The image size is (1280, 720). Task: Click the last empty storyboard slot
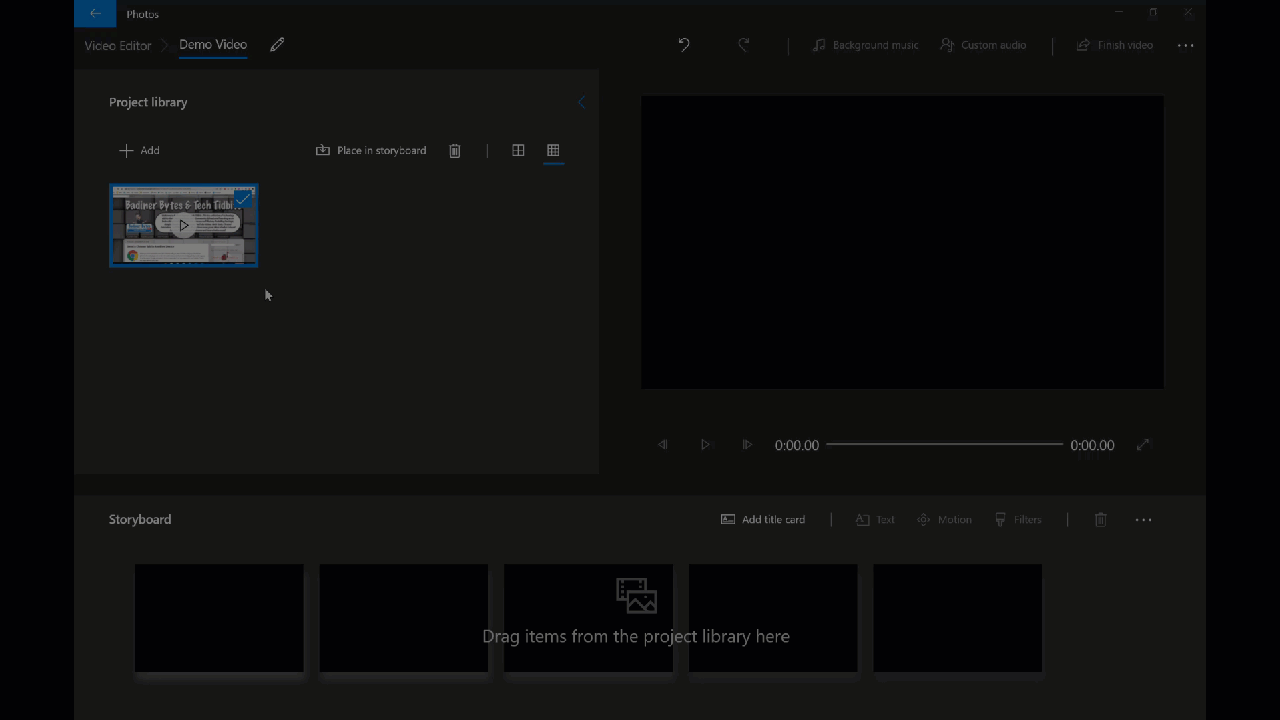[958, 618]
